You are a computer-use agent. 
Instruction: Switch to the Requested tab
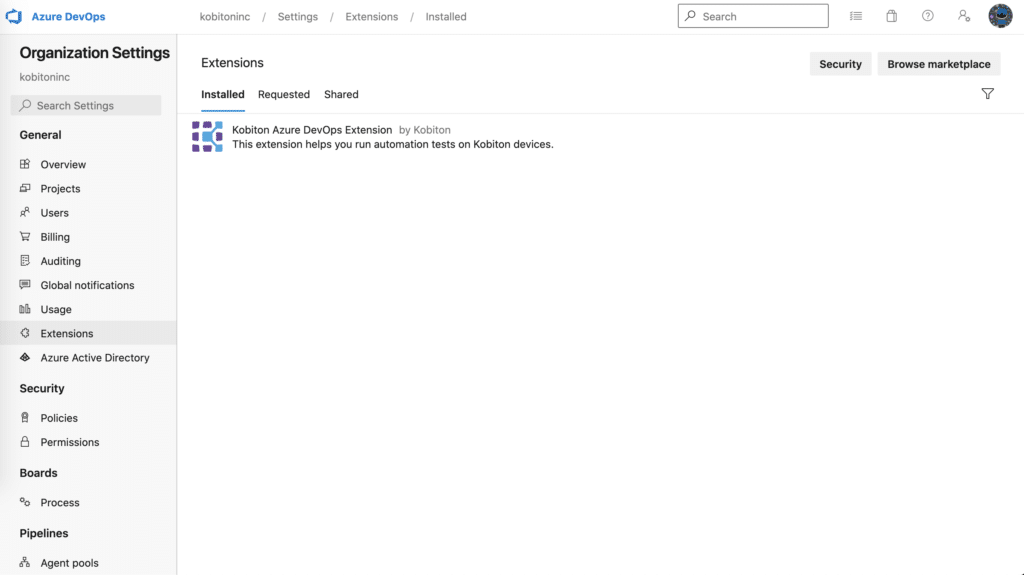283,94
